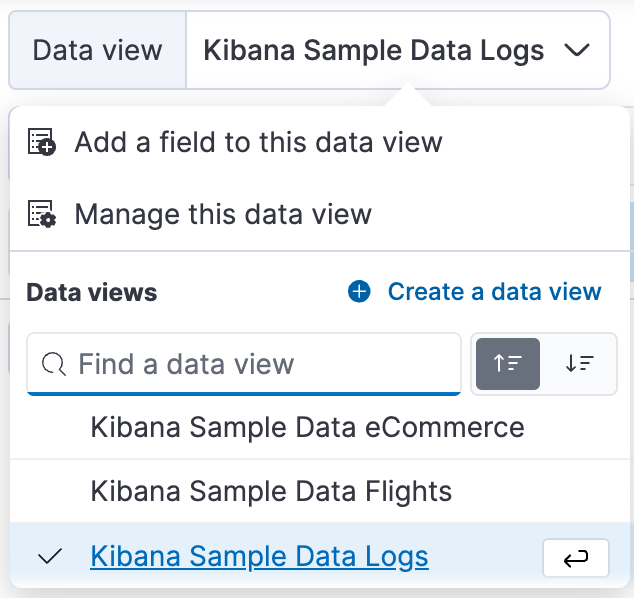Click the magnifier icon in search box
This screenshot has height=598, width=634.
pyautogui.click(x=53, y=364)
